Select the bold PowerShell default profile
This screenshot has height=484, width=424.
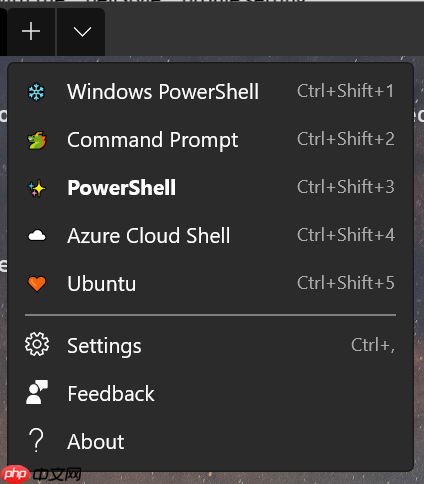(210, 188)
